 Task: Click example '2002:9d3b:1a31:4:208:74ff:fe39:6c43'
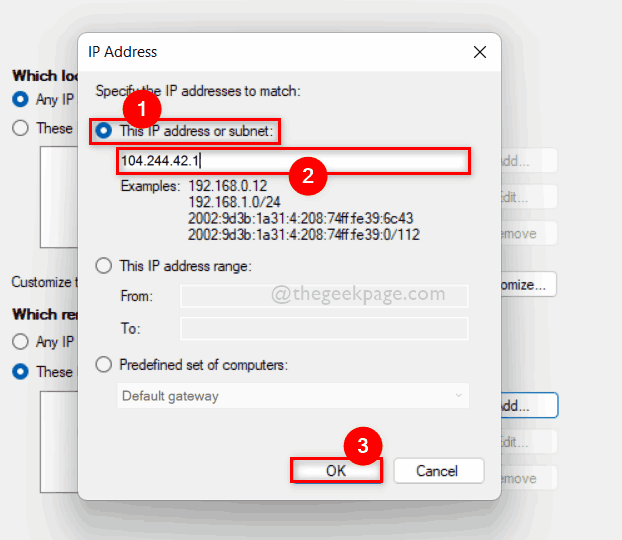301,218
